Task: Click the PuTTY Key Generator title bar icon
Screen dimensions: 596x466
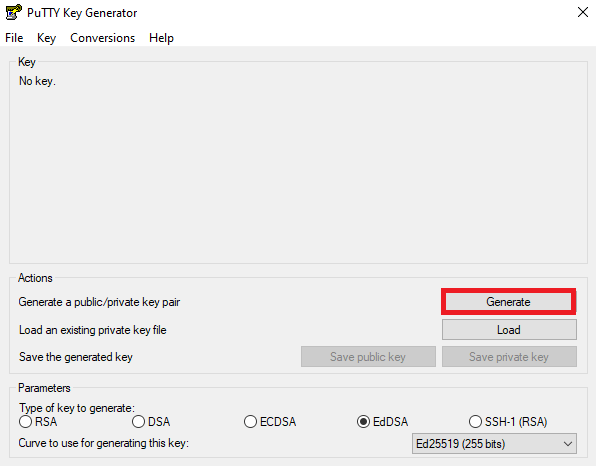Action: [13, 12]
